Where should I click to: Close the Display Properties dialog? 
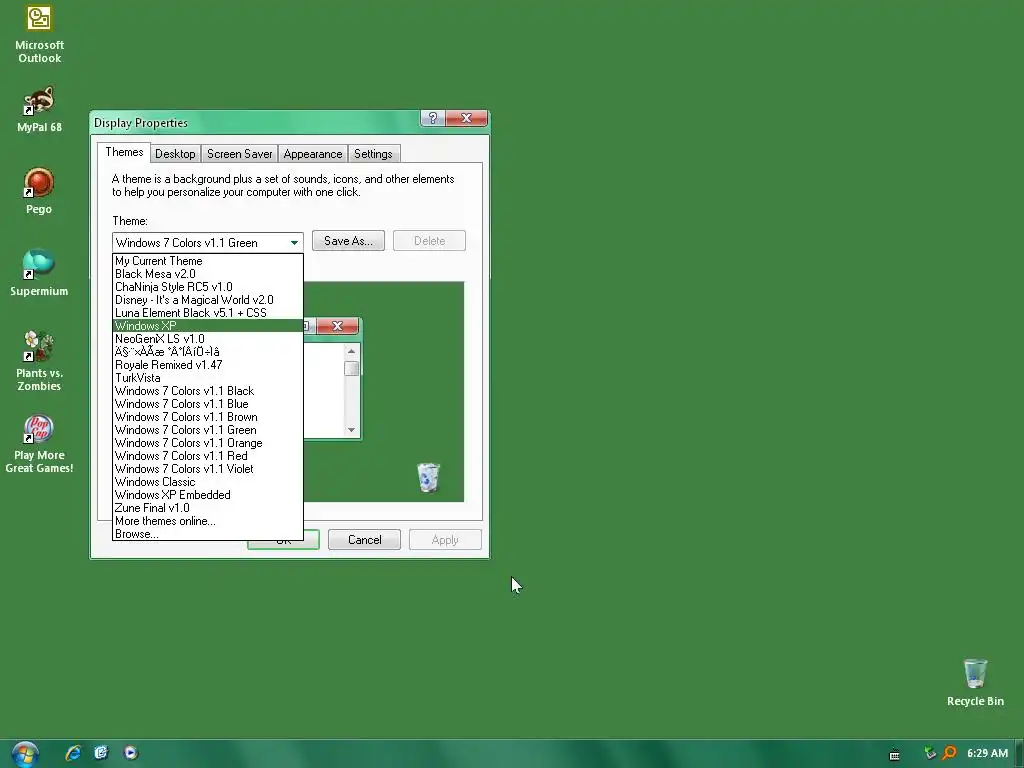[466, 118]
